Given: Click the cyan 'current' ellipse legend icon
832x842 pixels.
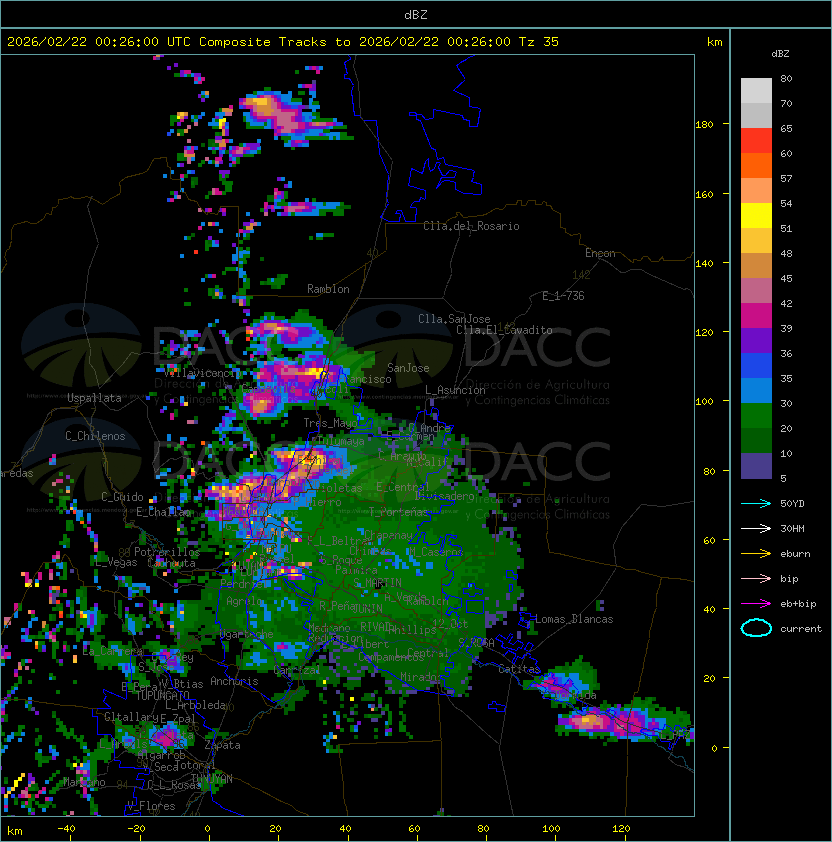Looking at the screenshot, I should (x=756, y=628).
